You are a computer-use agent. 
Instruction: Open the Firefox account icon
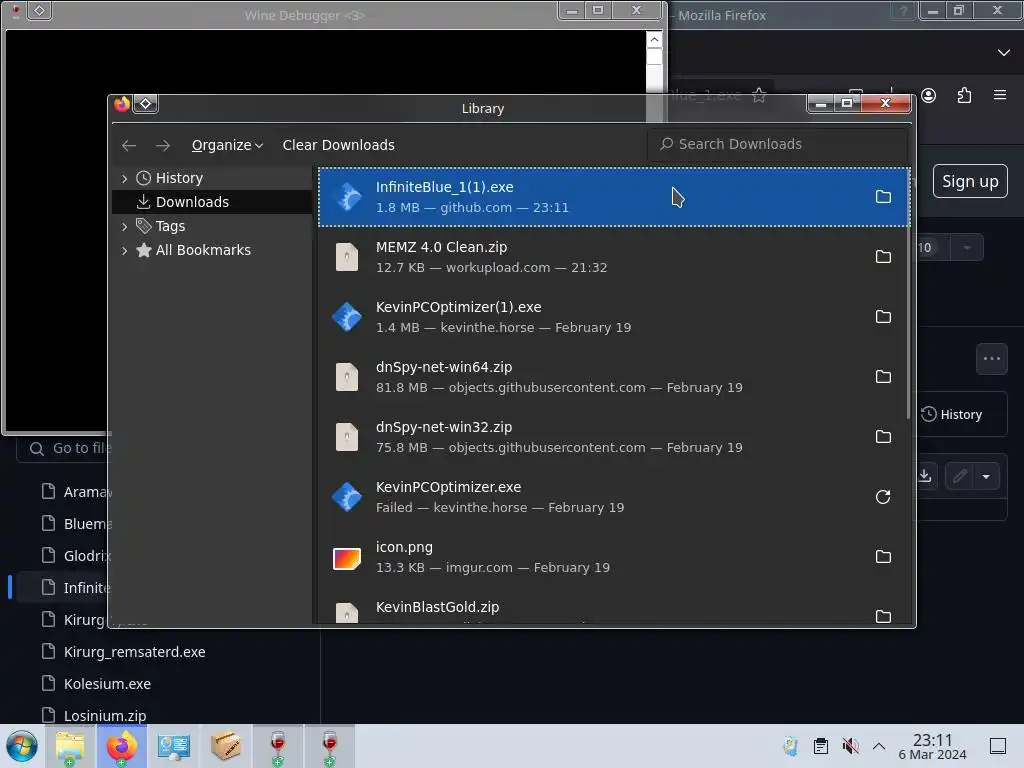tap(929, 95)
